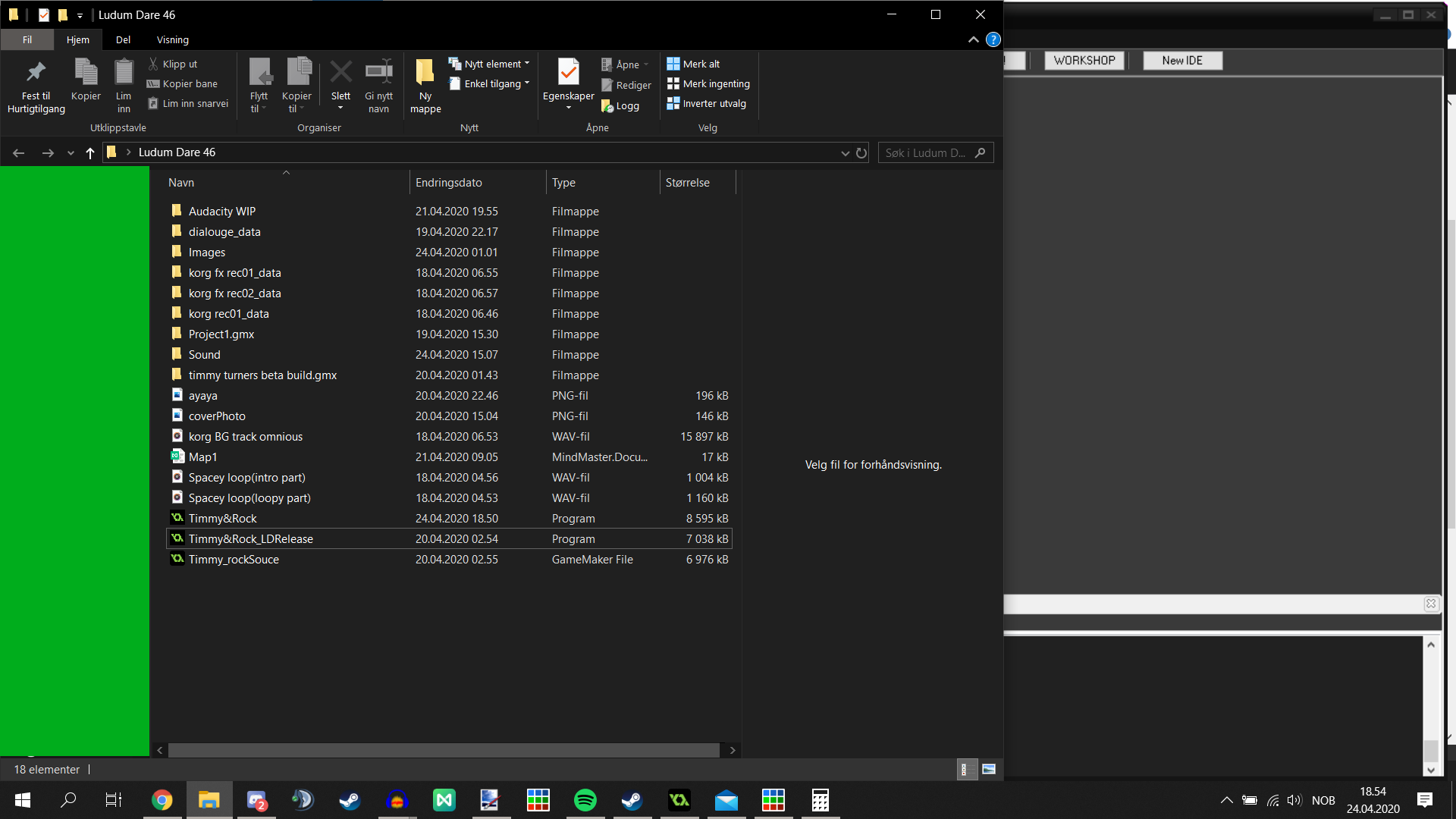Collapse the ribbon with the chevron
1456x819 pixels.
[x=974, y=39]
